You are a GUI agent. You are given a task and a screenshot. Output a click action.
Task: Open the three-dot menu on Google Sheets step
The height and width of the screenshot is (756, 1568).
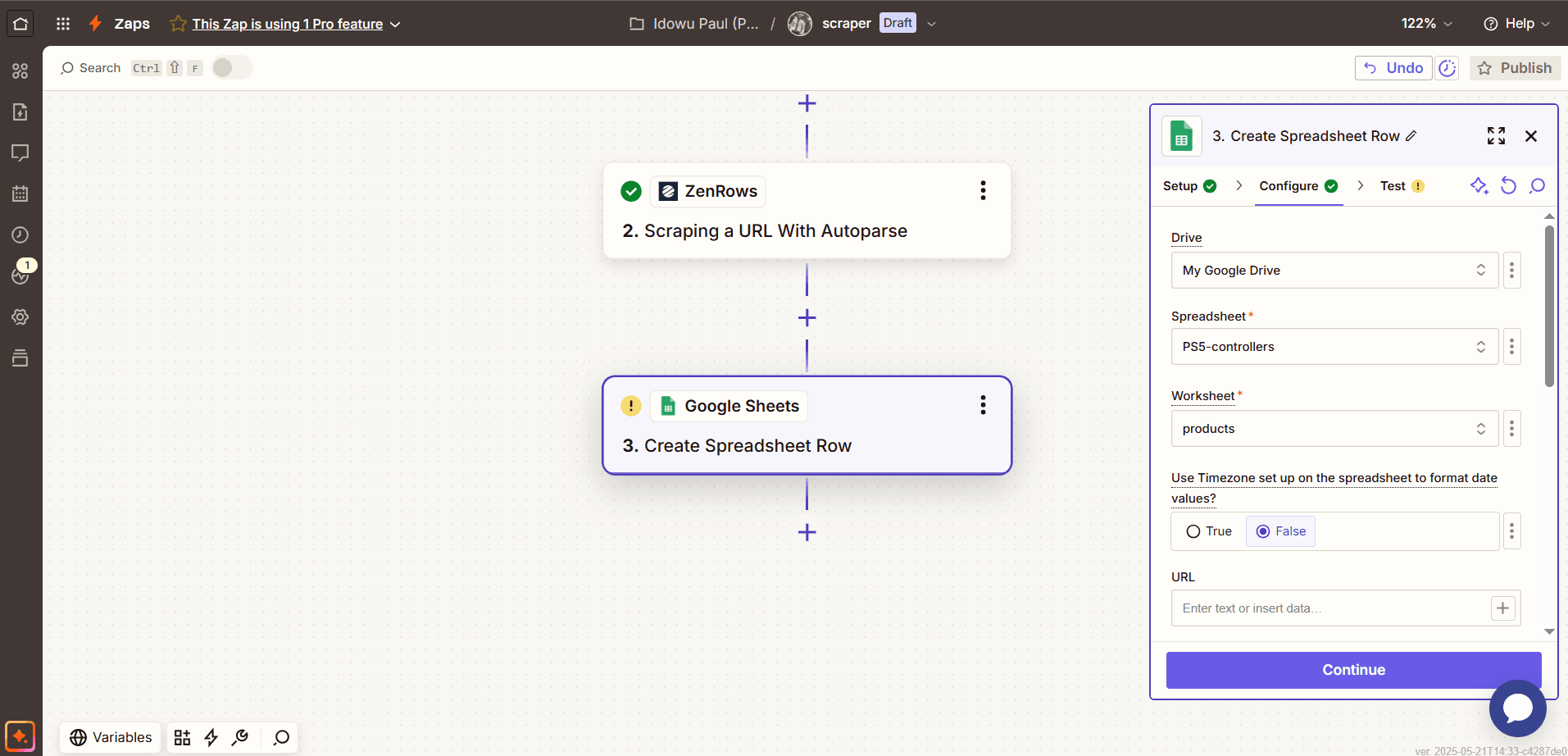point(983,405)
